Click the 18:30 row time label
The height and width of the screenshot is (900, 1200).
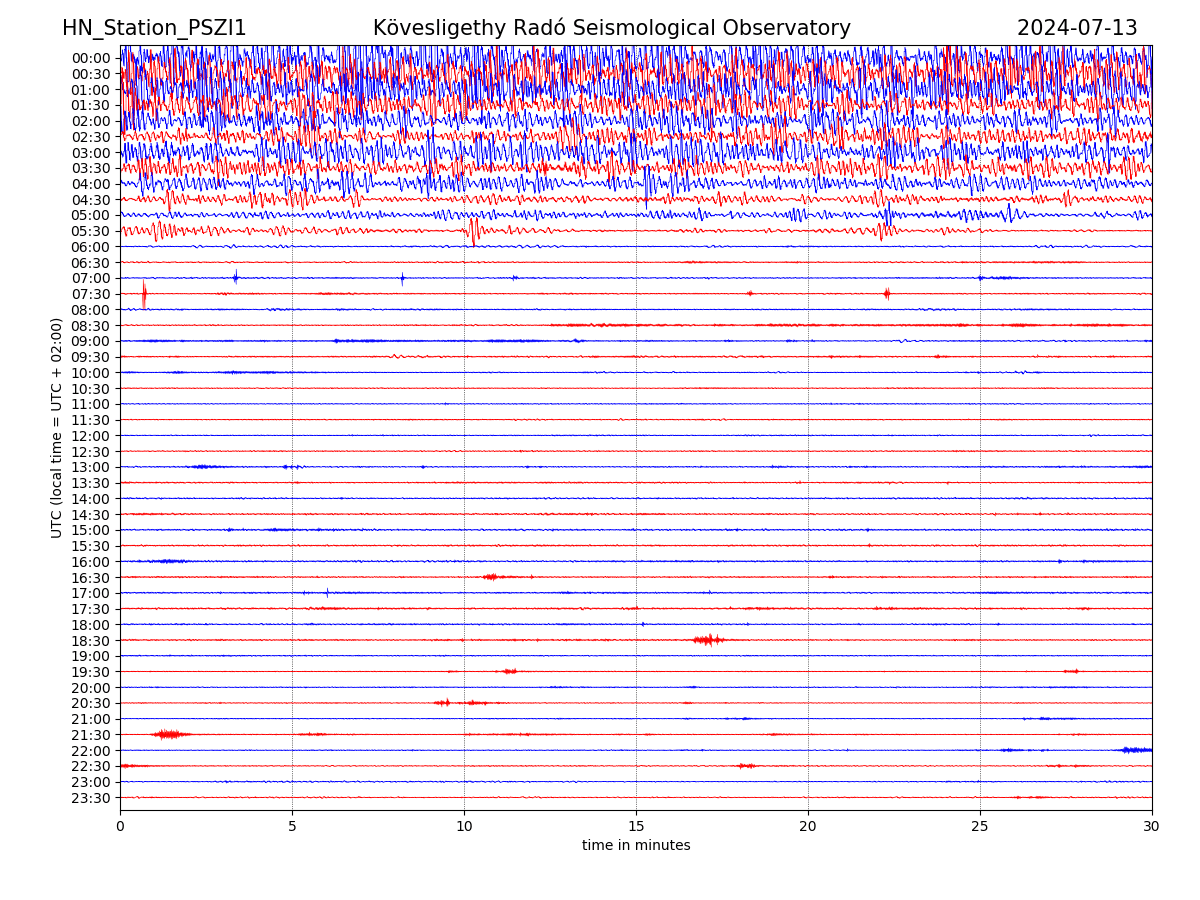pyautogui.click(x=90, y=641)
